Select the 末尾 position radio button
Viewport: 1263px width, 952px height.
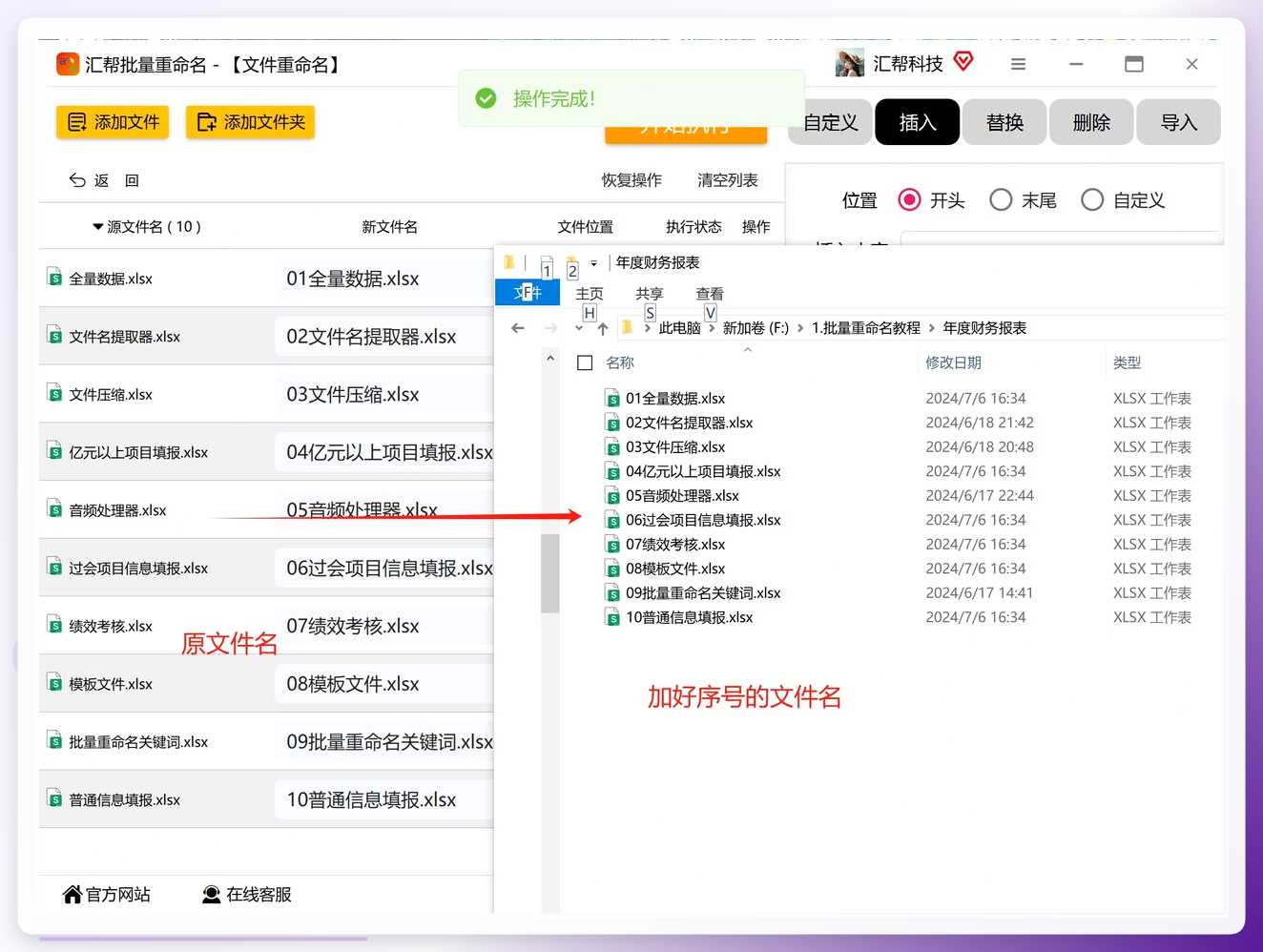(x=1001, y=199)
